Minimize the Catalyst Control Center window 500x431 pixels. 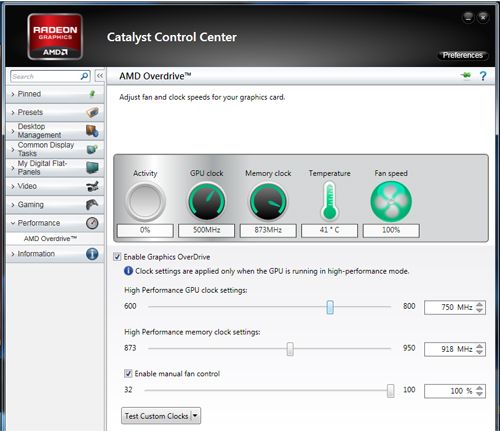click(x=468, y=17)
